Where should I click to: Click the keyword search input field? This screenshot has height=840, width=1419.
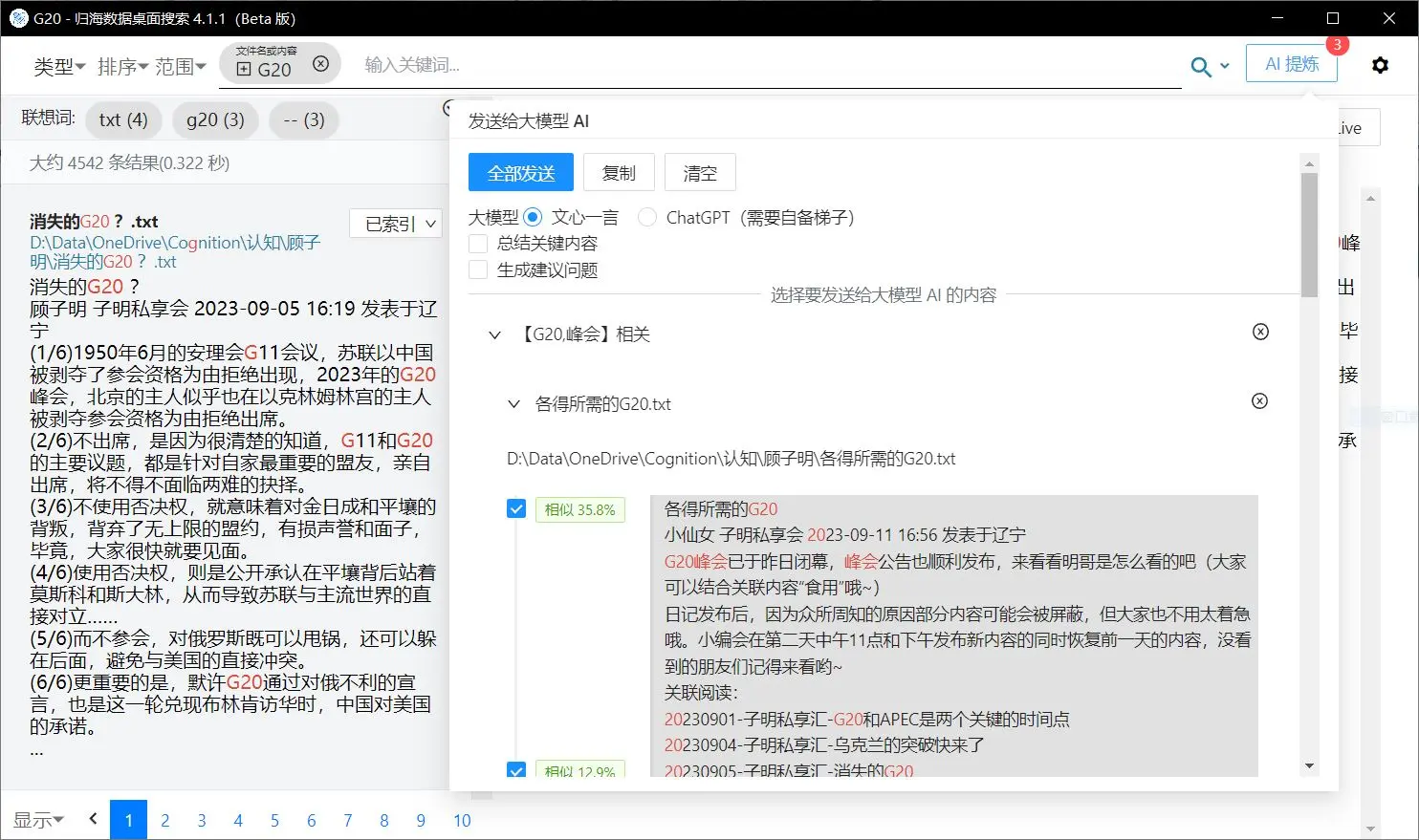click(x=765, y=65)
